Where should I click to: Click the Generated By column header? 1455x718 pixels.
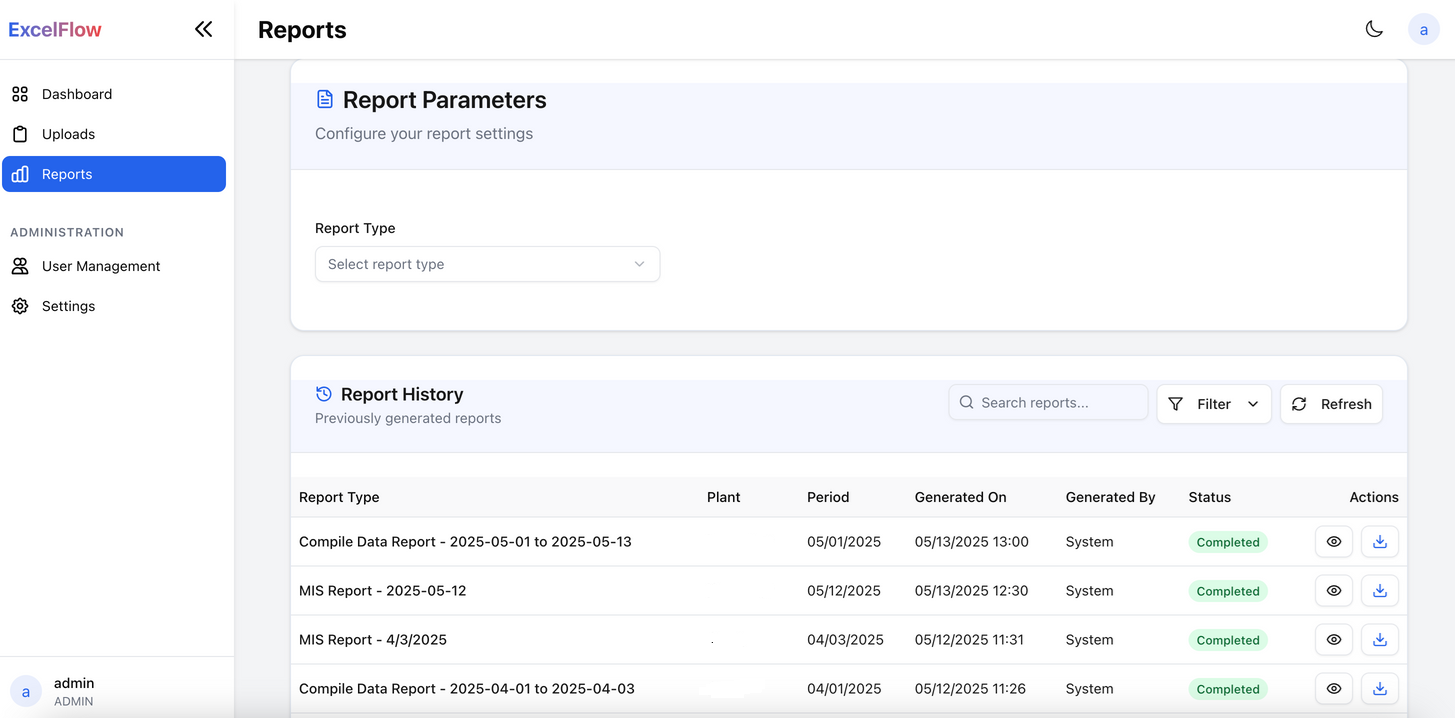[1110, 497]
